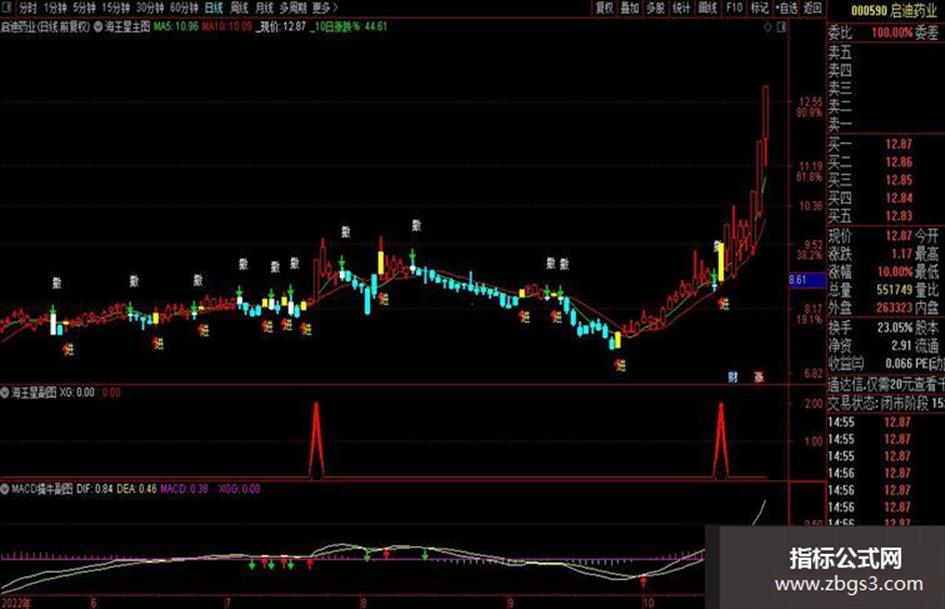
Task: Click the 买三 price 12.85
Action: point(899,180)
